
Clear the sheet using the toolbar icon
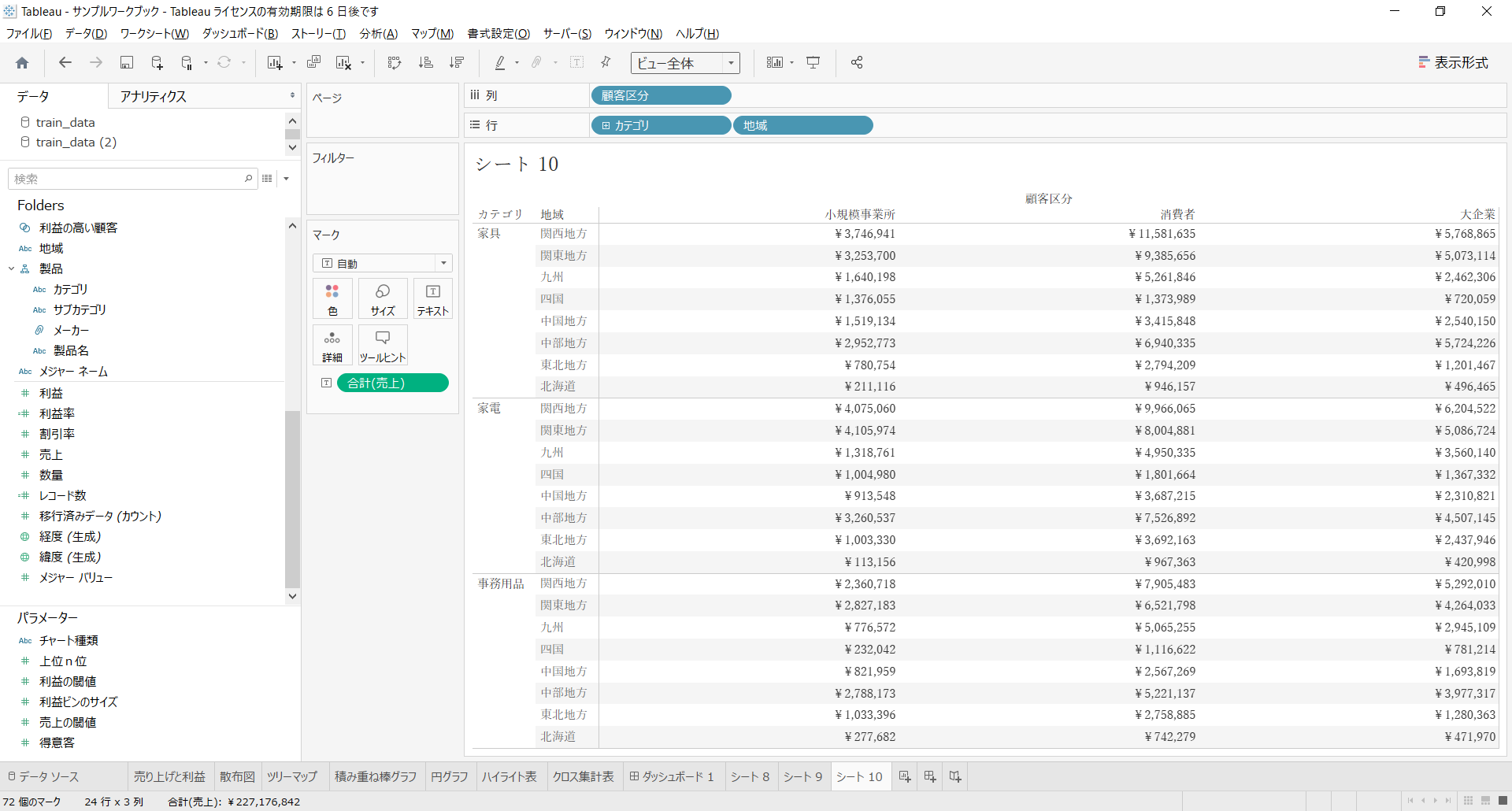click(x=343, y=63)
